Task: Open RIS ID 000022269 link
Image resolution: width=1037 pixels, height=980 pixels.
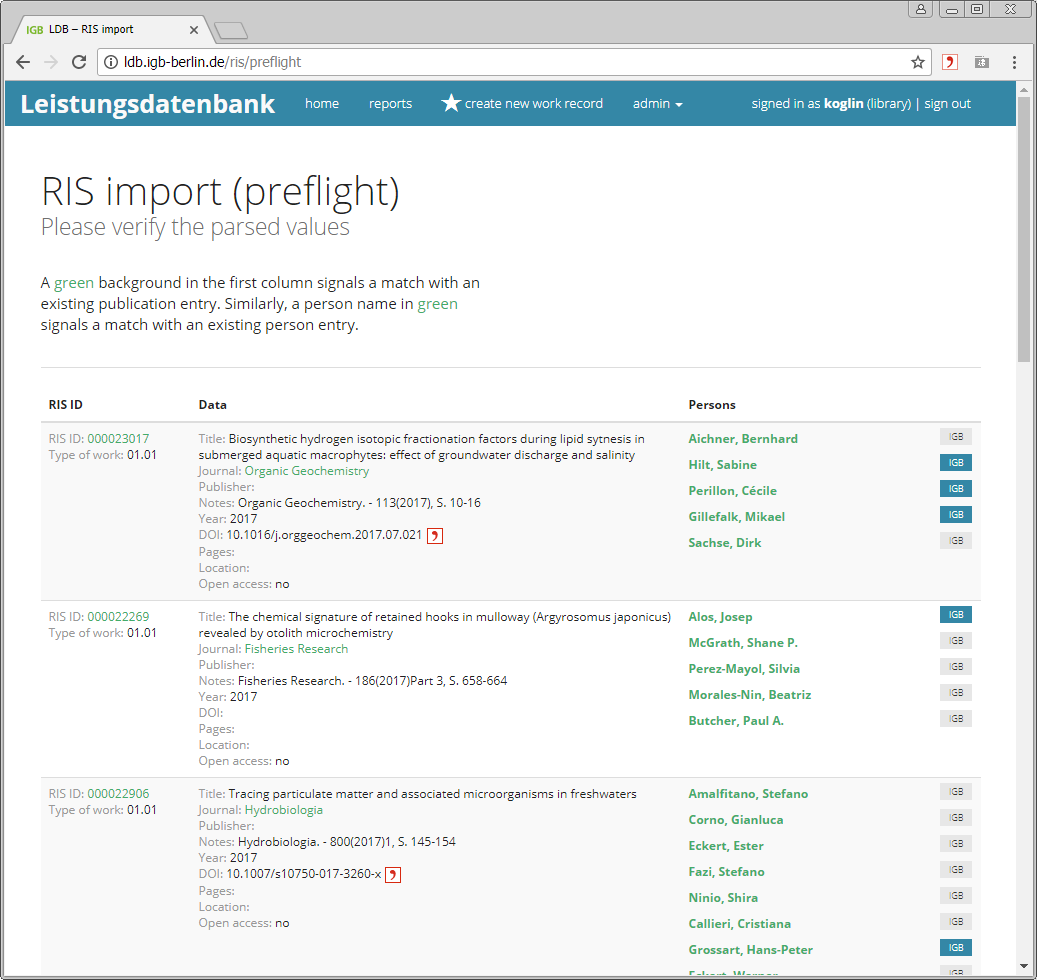Action: (118, 617)
